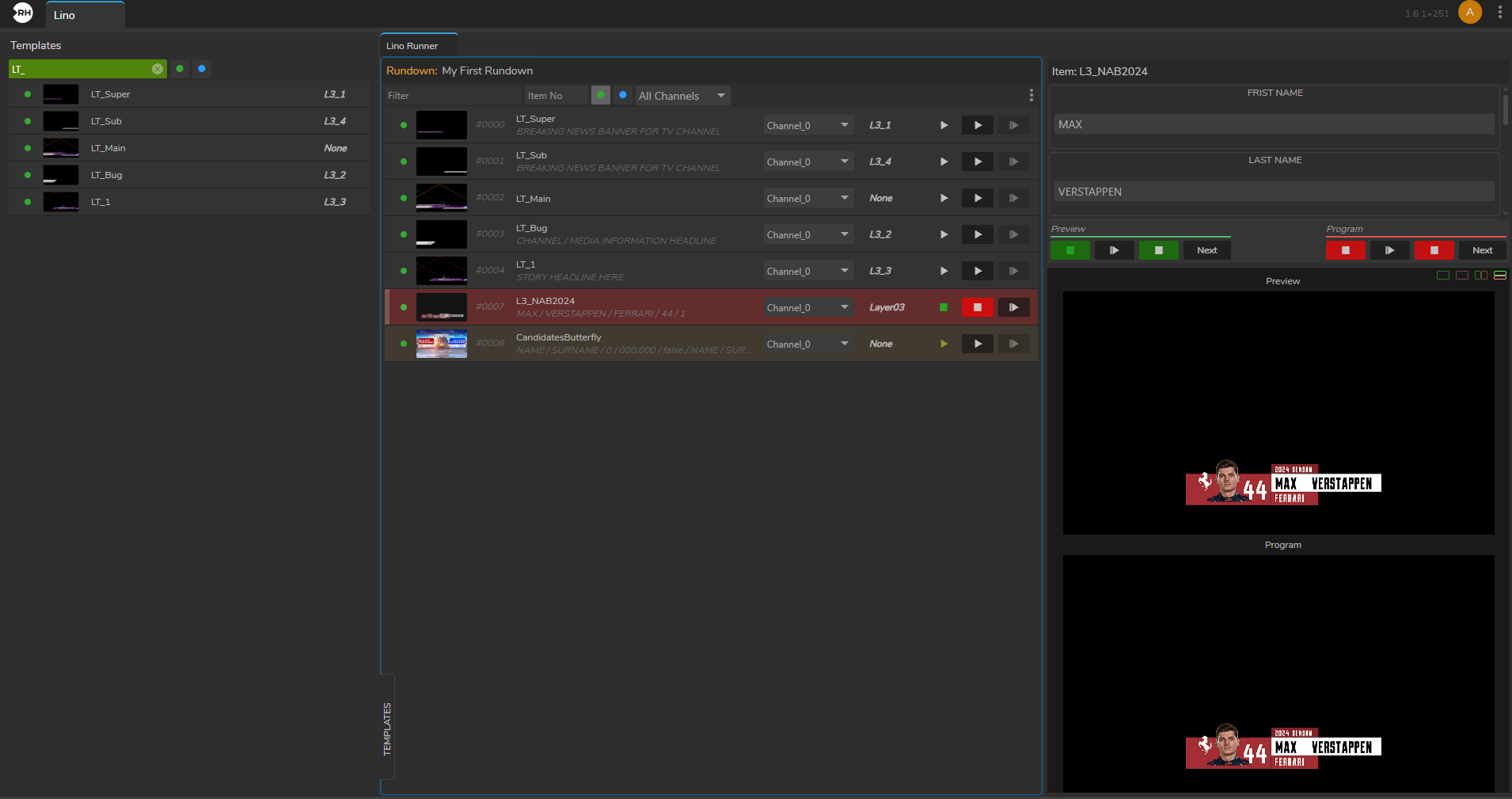Toggle the green status filter in rundown
The height and width of the screenshot is (799, 1512).
pyautogui.click(x=601, y=95)
